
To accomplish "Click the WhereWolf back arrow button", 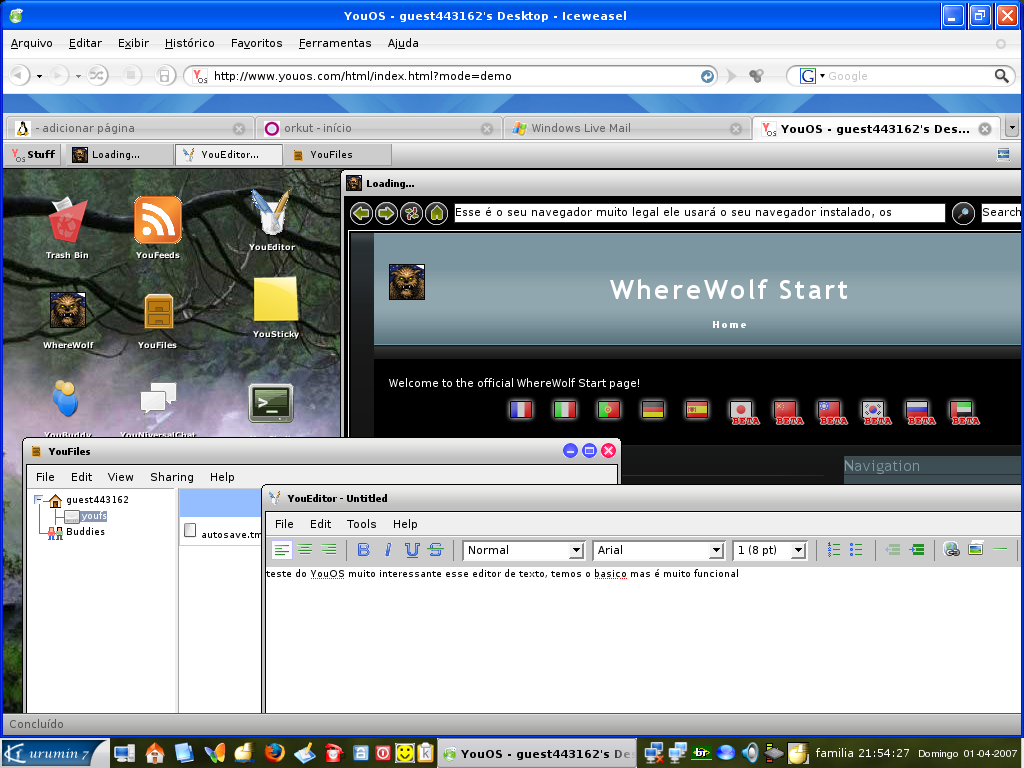I will 361,213.
